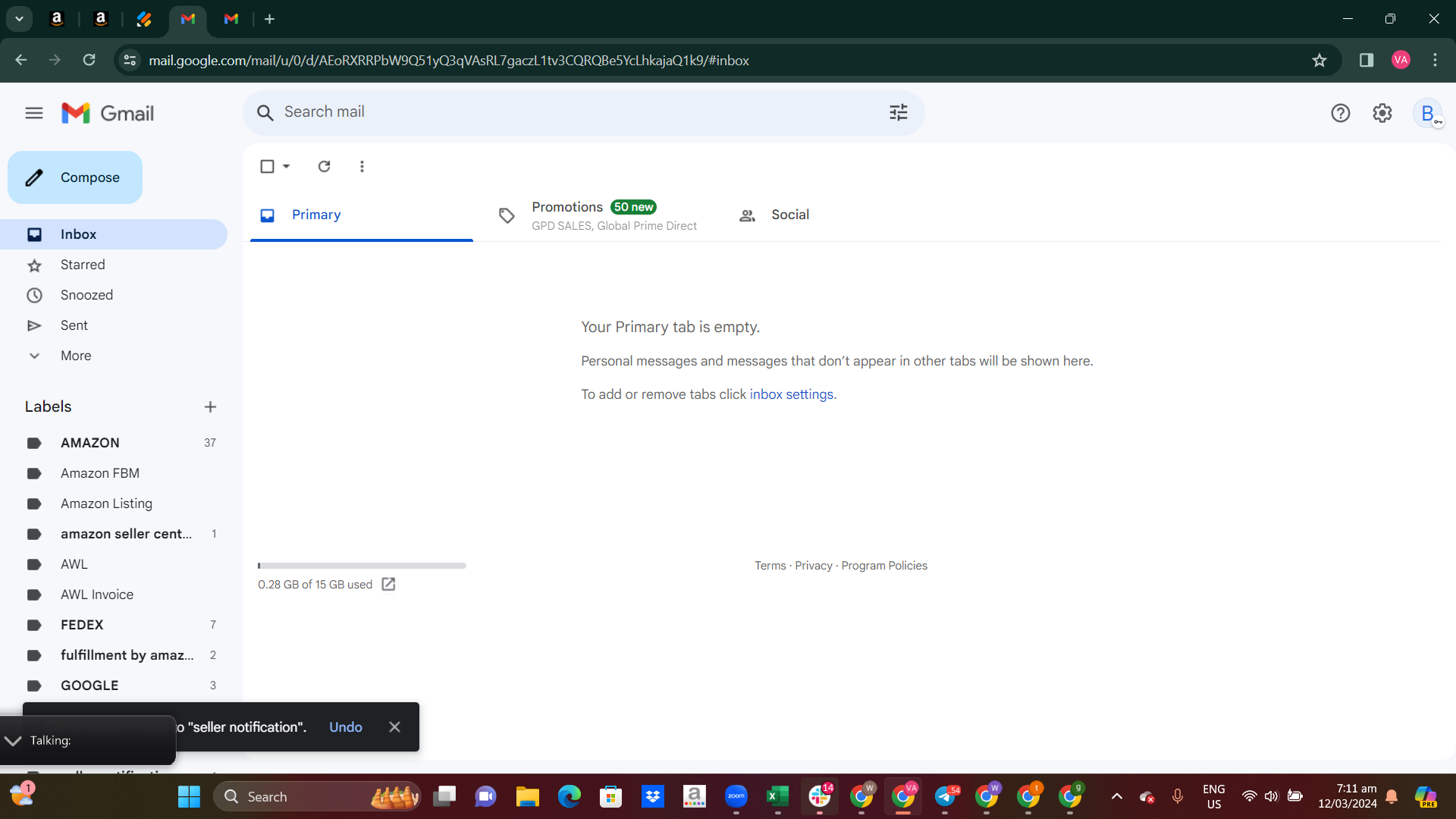Screen dimensions: 1456x819
Task: Open the Snoozed folder
Action: coord(114,295)
